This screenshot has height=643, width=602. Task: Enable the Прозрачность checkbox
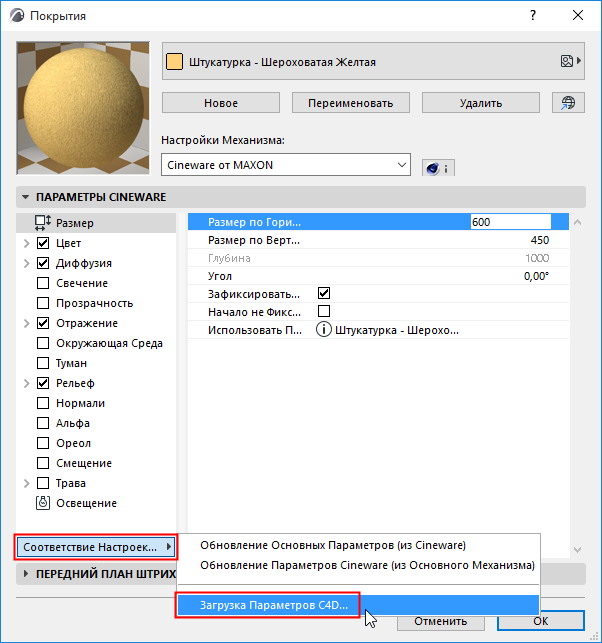(43, 303)
